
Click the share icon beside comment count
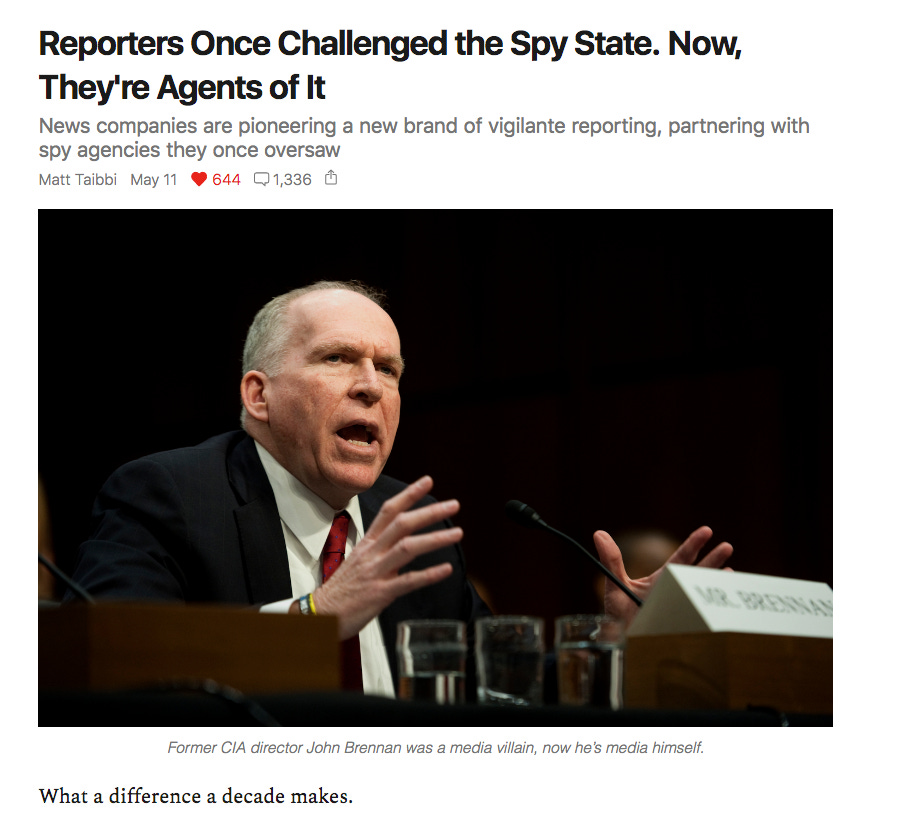[x=331, y=178]
